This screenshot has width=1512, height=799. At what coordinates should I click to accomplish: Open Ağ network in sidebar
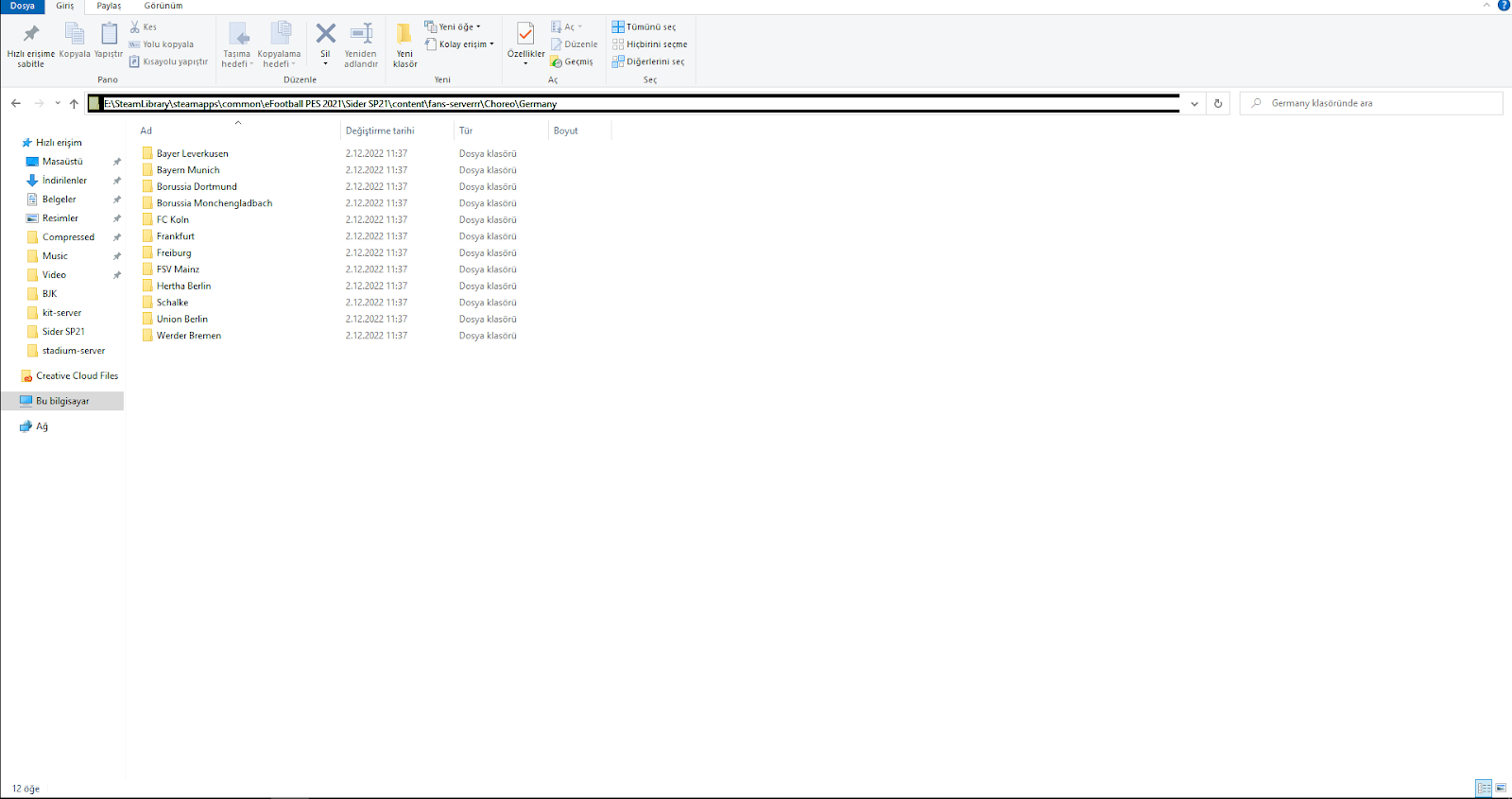click(42, 426)
